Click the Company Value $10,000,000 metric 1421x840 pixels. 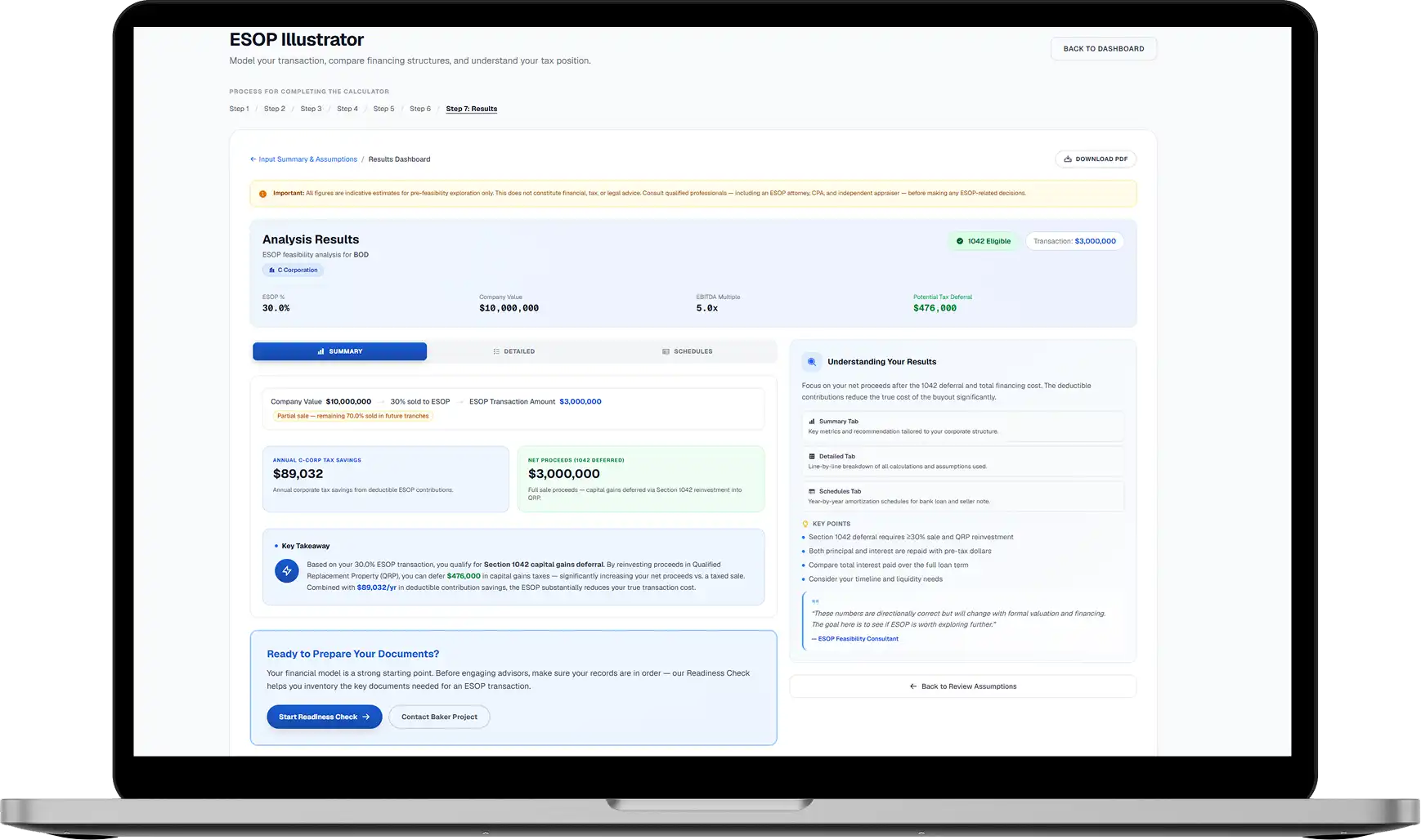509,308
